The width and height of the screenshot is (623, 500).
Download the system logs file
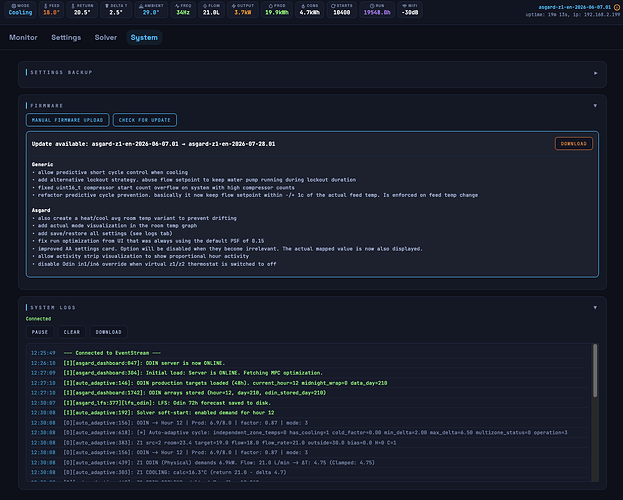(108, 332)
